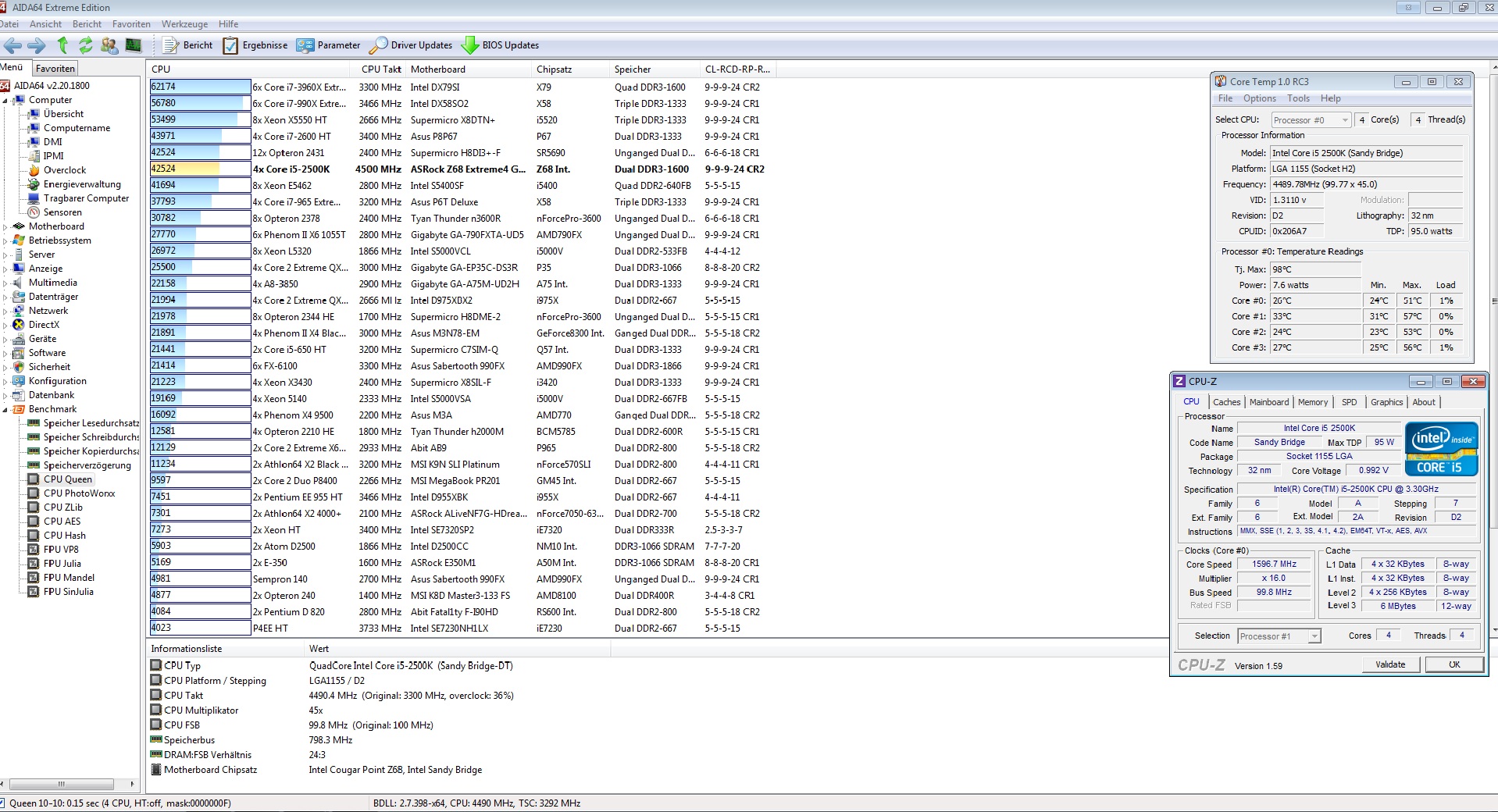Expand the Betriebssystem tree node
The width and height of the screenshot is (1498, 812).
[x=5, y=240]
